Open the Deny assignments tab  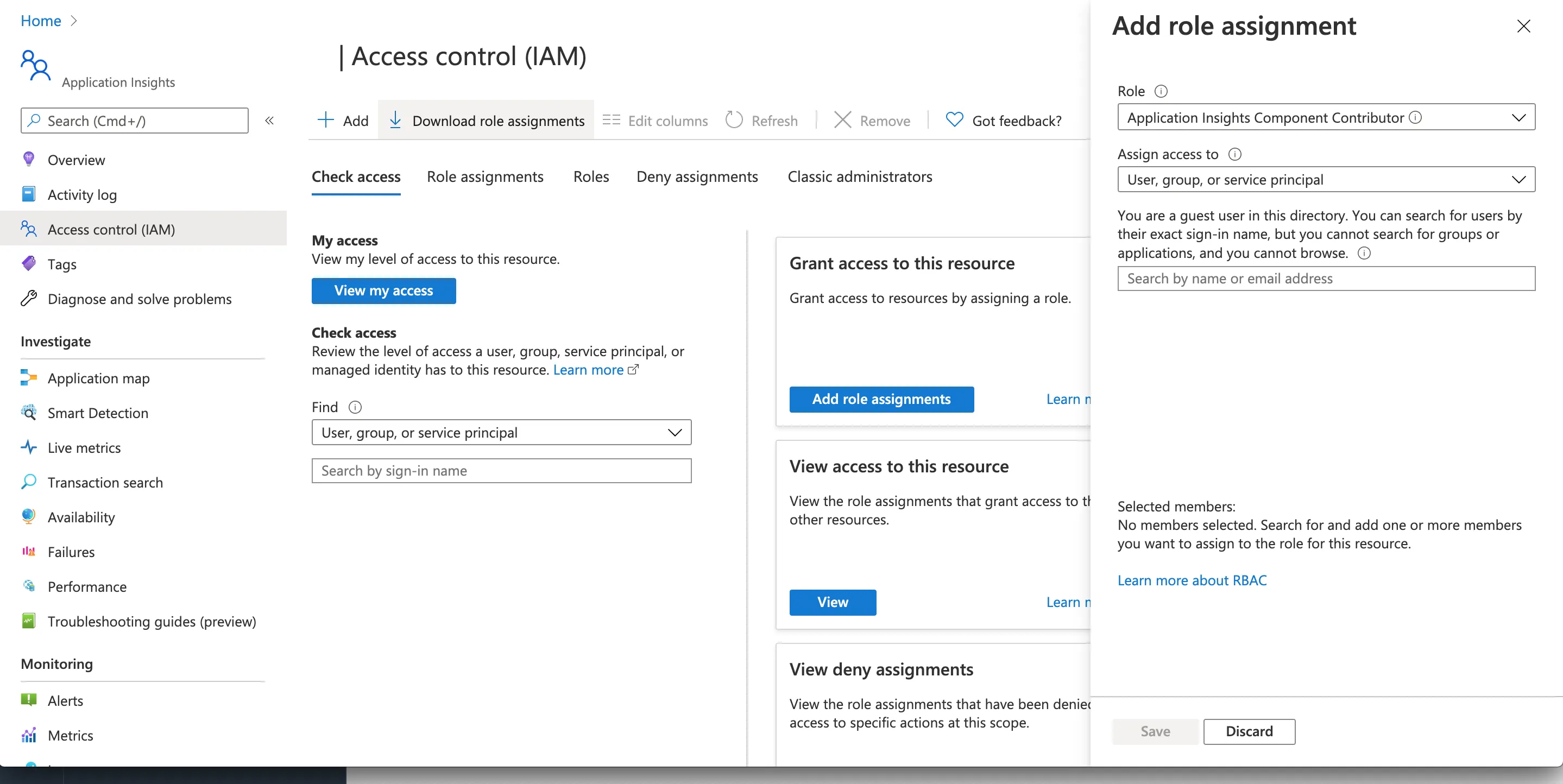(697, 176)
